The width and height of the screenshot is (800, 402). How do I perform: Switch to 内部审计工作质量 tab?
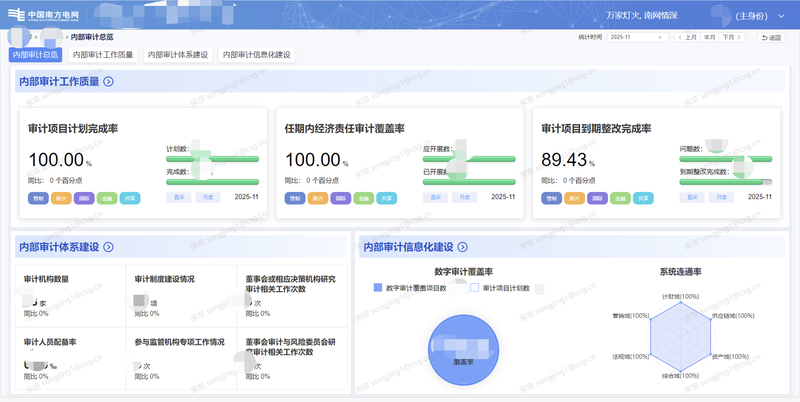103,55
